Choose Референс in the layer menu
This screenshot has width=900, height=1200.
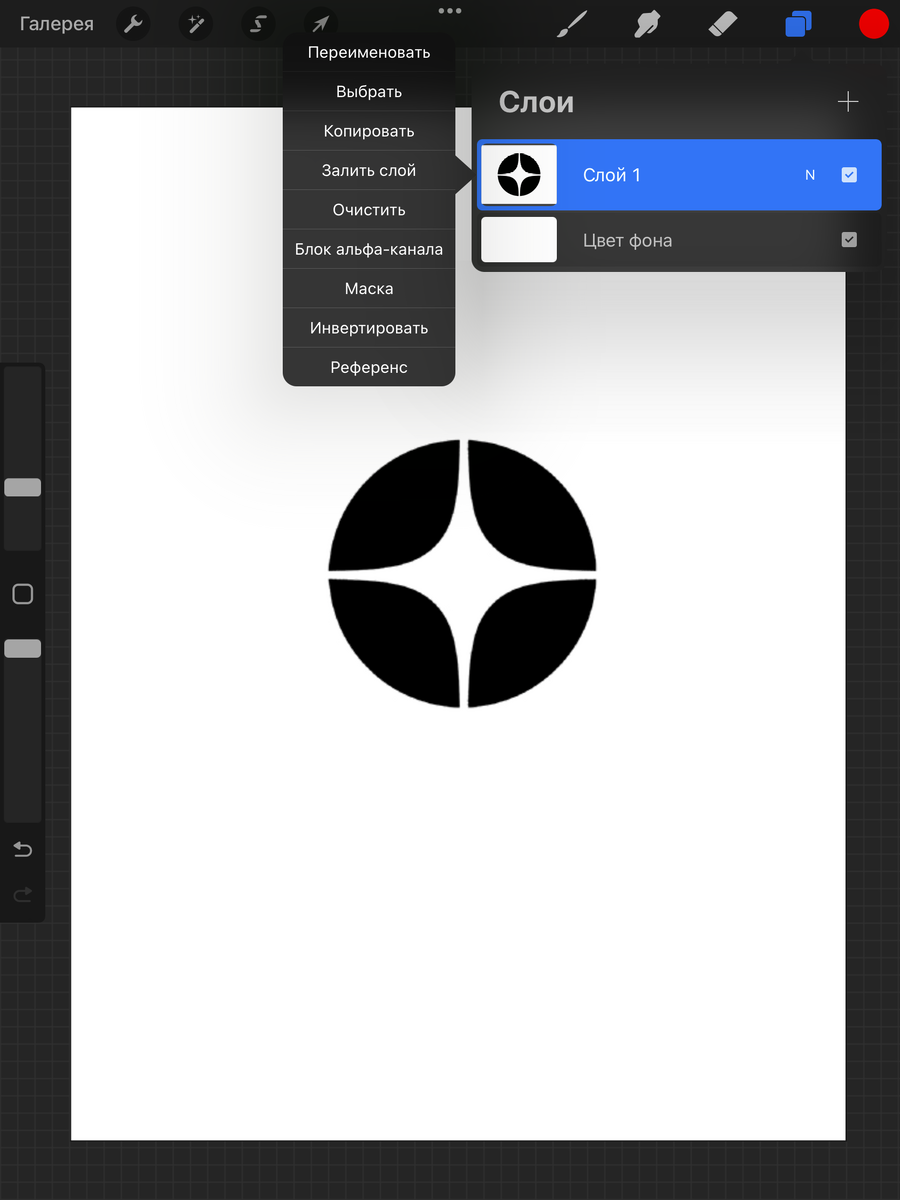[369, 367]
